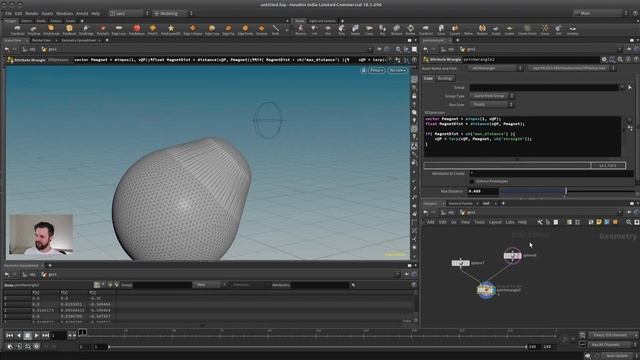This screenshot has height=360, width=640.
Task: Toggle detail display in Geometry Spreadsheet
Action: click(x=116, y=284)
